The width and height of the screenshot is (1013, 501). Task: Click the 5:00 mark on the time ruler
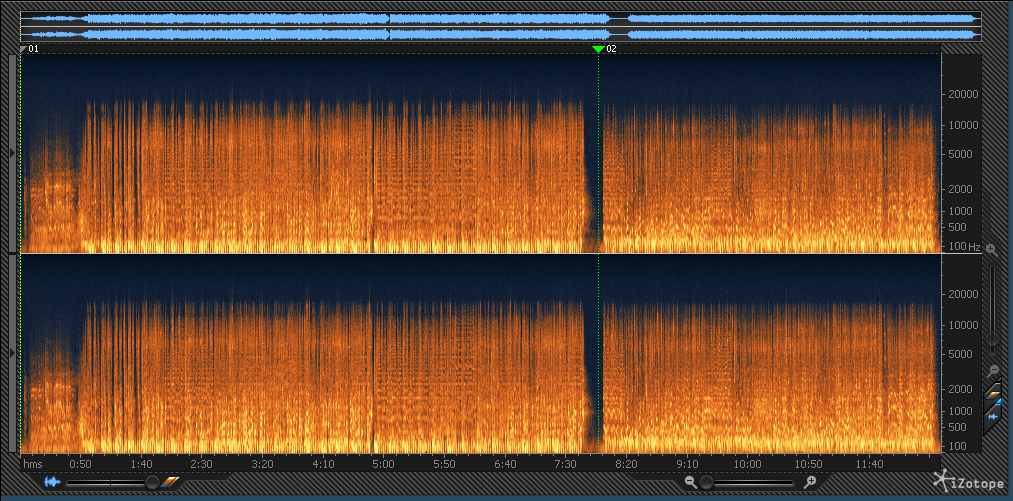pos(383,464)
